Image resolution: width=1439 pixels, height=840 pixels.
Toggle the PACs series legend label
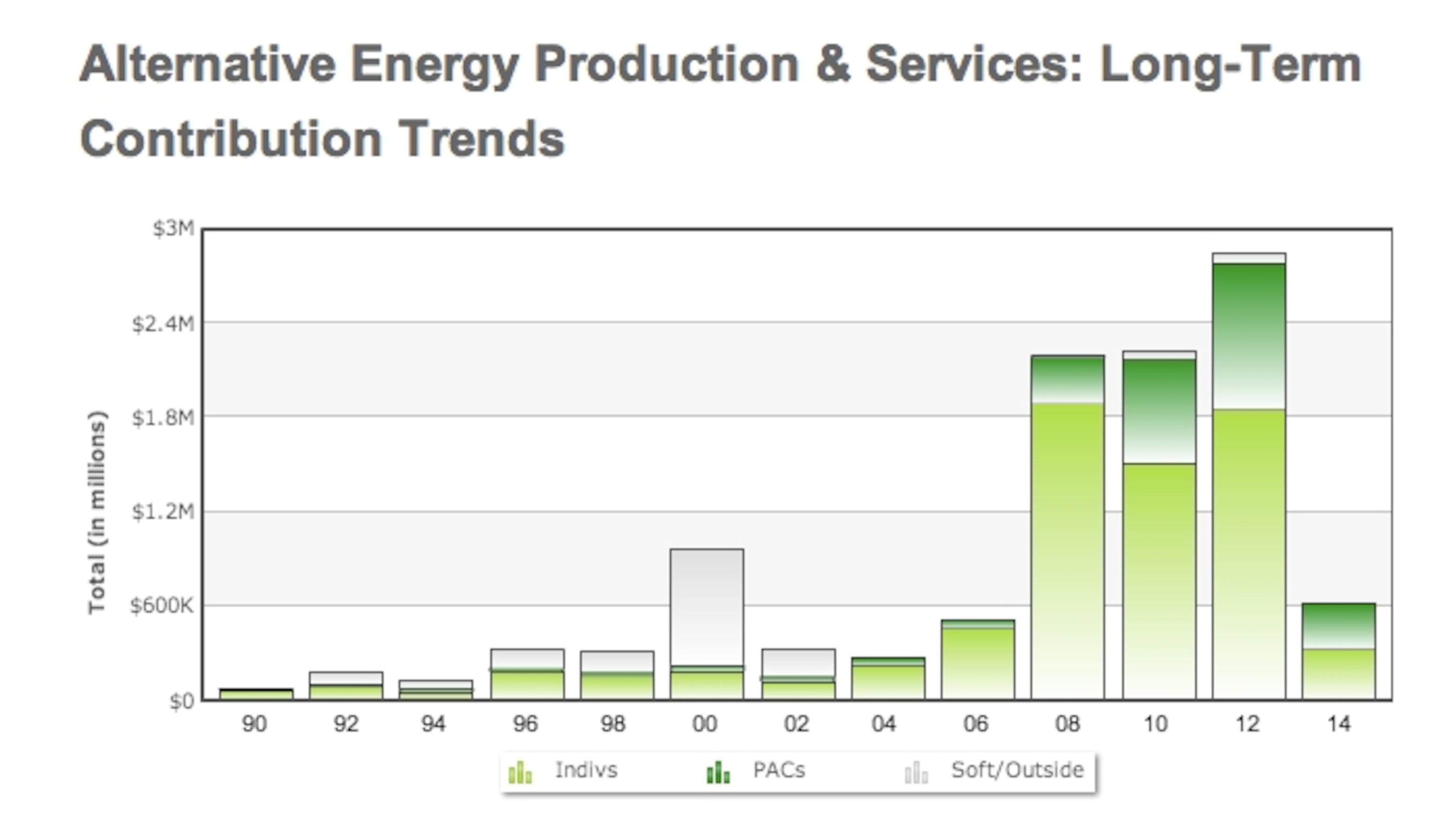[779, 770]
